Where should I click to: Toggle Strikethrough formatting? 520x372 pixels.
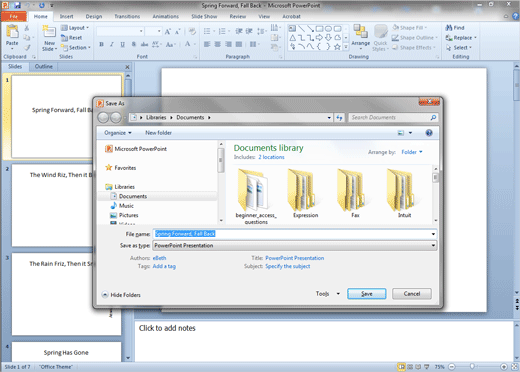click(144, 44)
